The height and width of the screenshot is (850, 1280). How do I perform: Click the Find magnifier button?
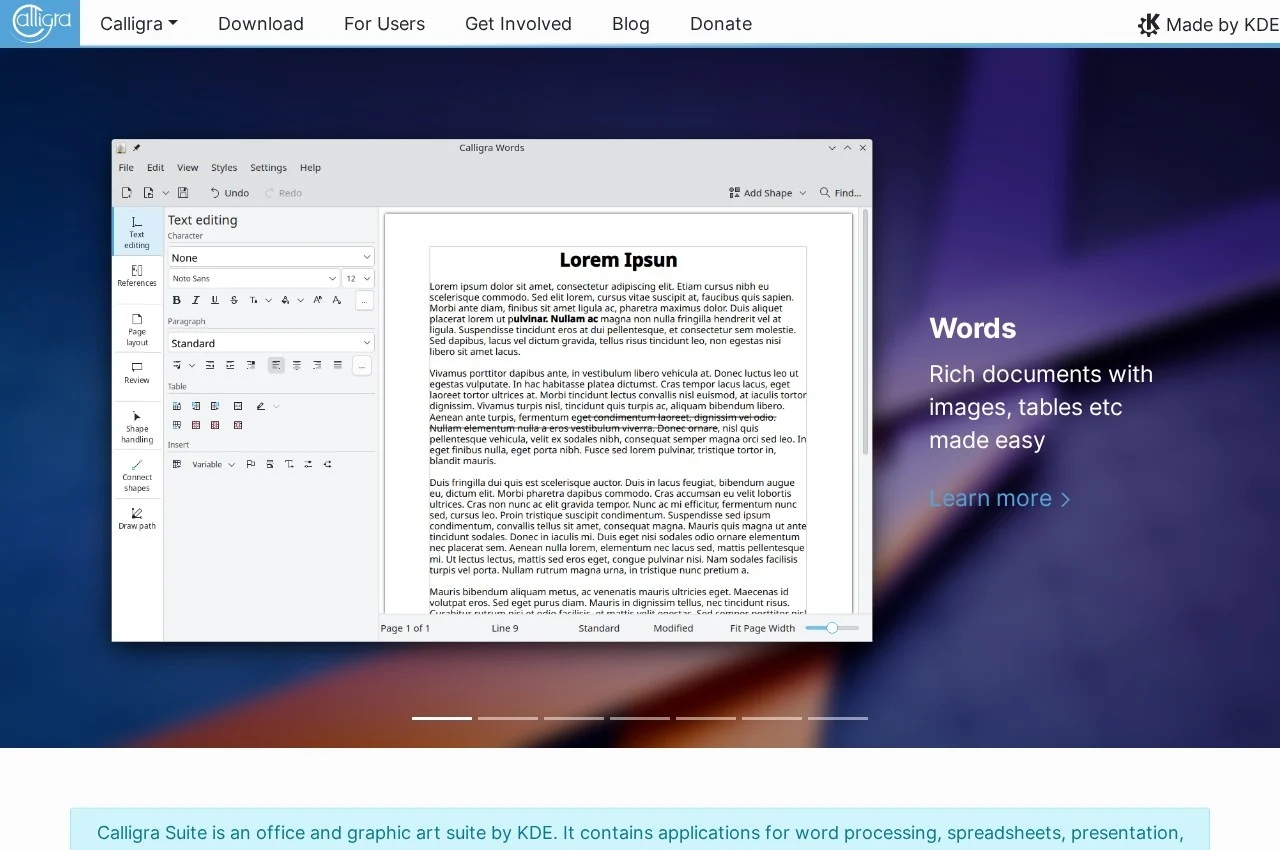[x=840, y=193]
